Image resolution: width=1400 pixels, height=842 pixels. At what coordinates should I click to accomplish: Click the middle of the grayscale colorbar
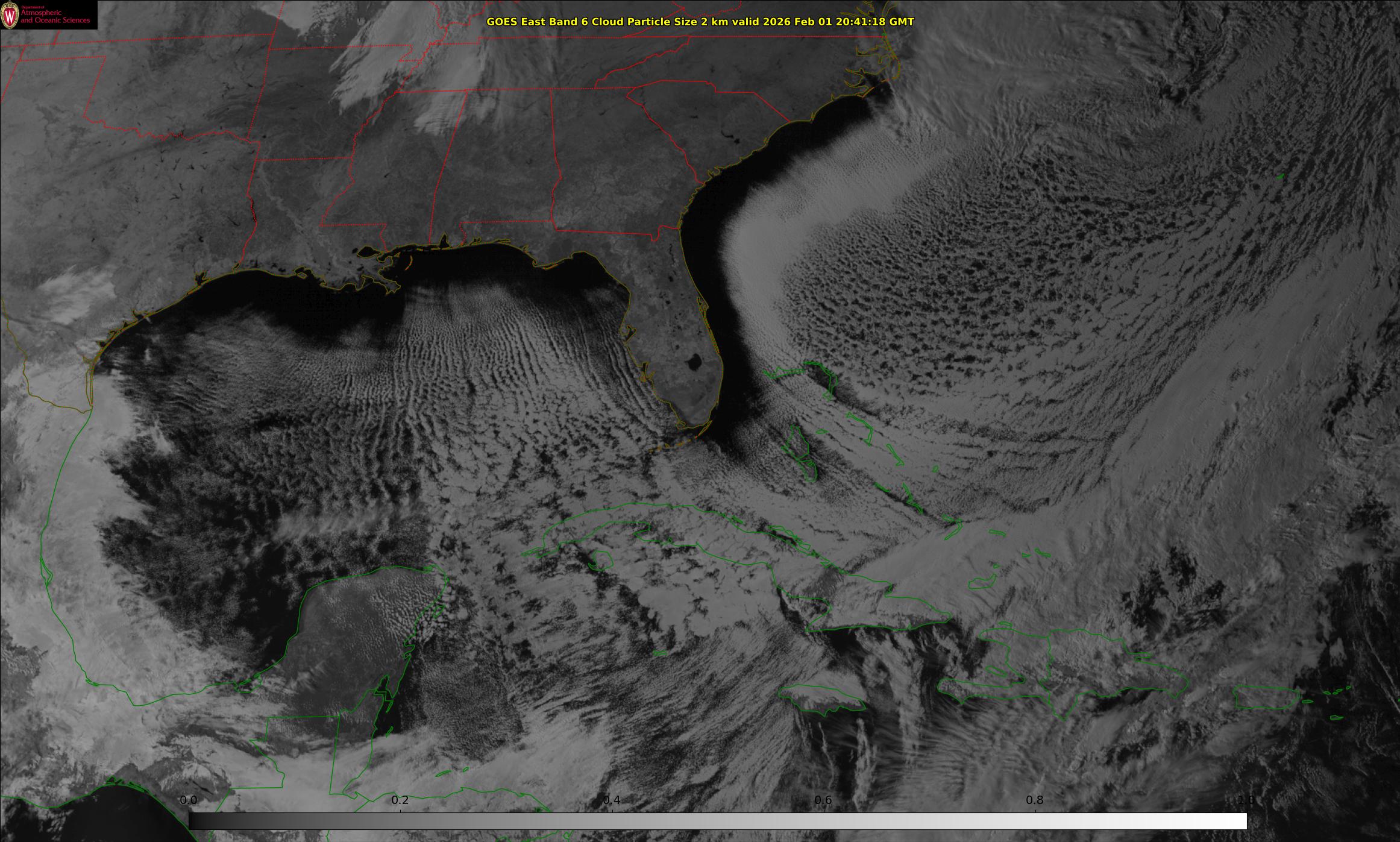717,821
